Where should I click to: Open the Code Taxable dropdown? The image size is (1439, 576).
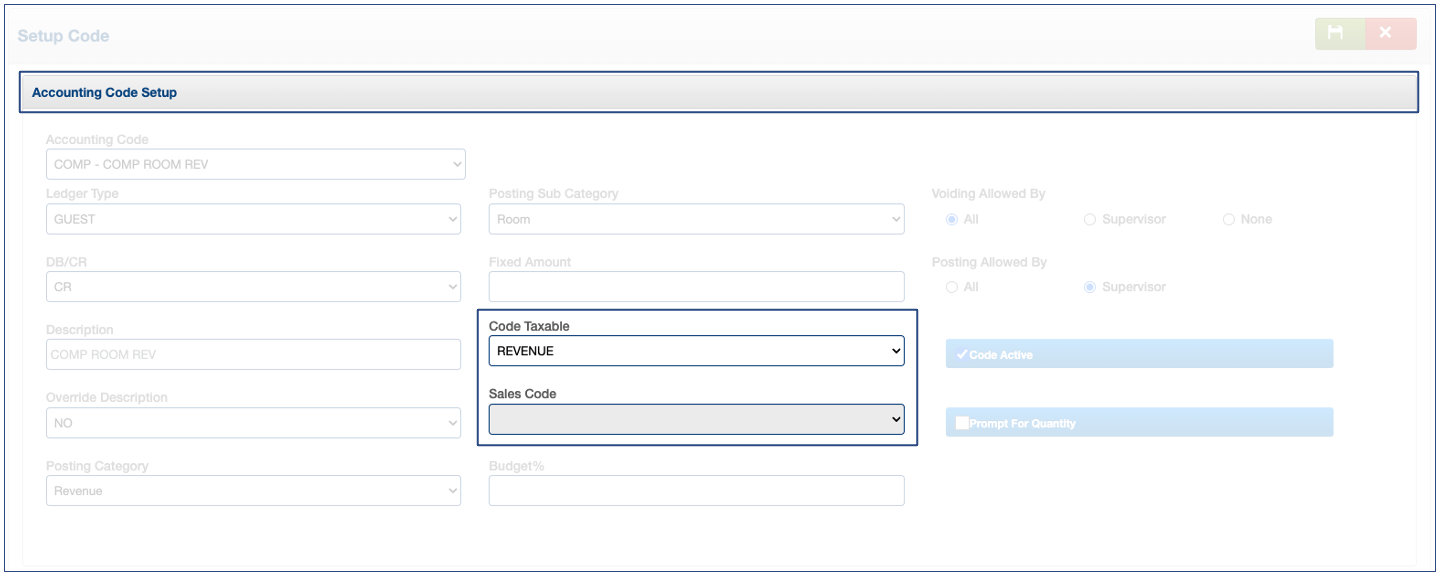tap(696, 351)
